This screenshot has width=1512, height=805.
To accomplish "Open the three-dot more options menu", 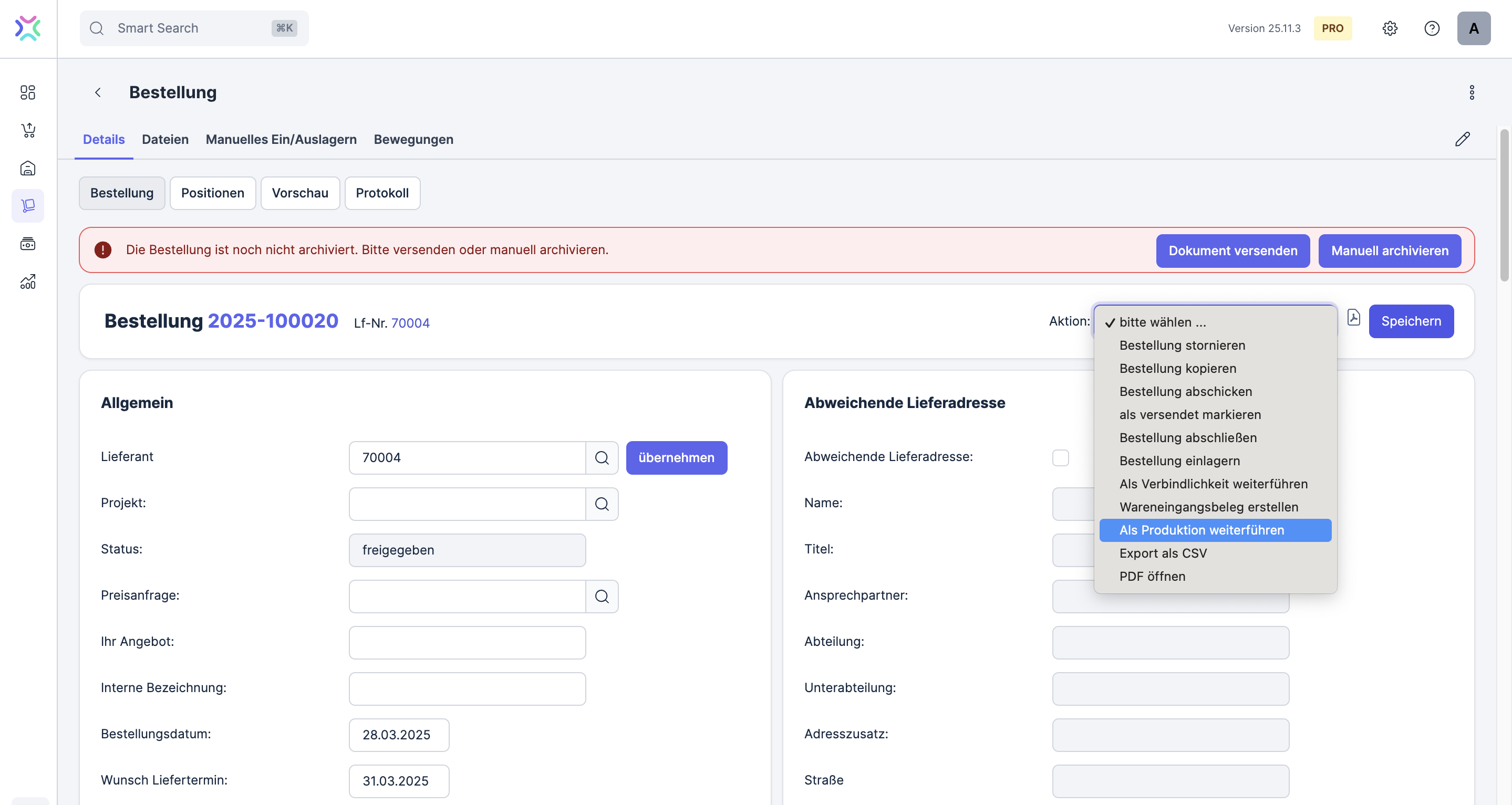I will [1472, 92].
